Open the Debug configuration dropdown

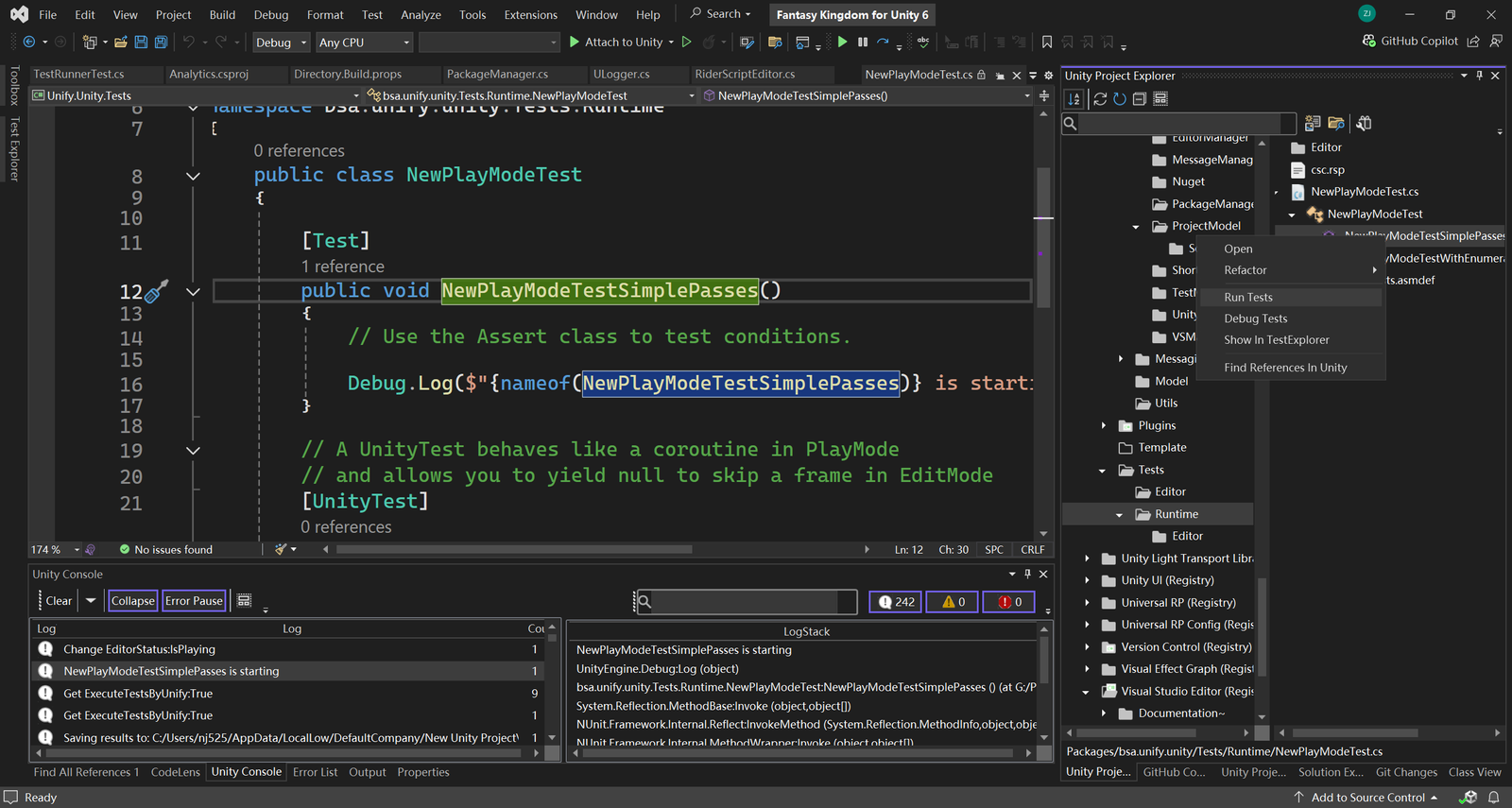coord(281,43)
